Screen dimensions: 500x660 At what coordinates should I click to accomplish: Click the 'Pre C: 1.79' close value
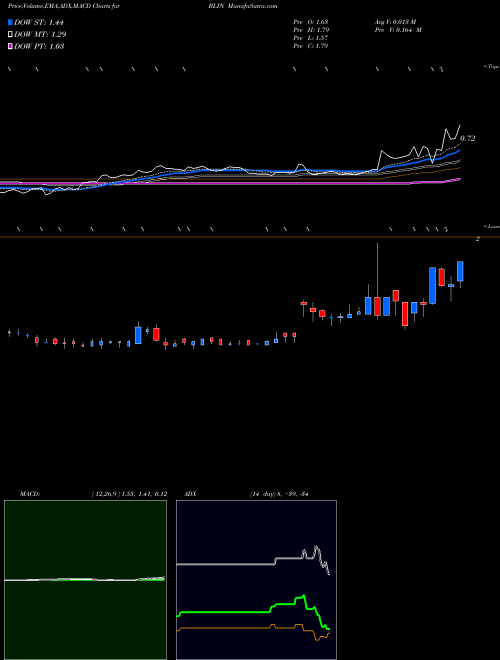[311, 46]
